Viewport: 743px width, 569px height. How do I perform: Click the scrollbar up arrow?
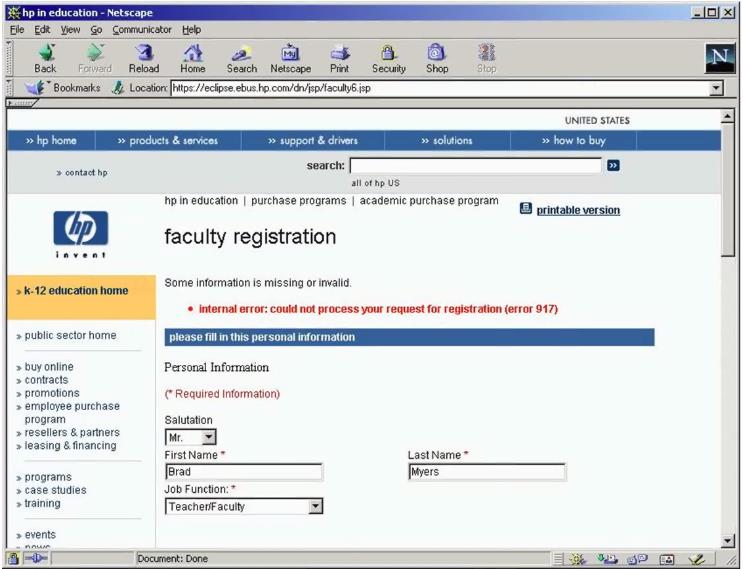coord(727,116)
